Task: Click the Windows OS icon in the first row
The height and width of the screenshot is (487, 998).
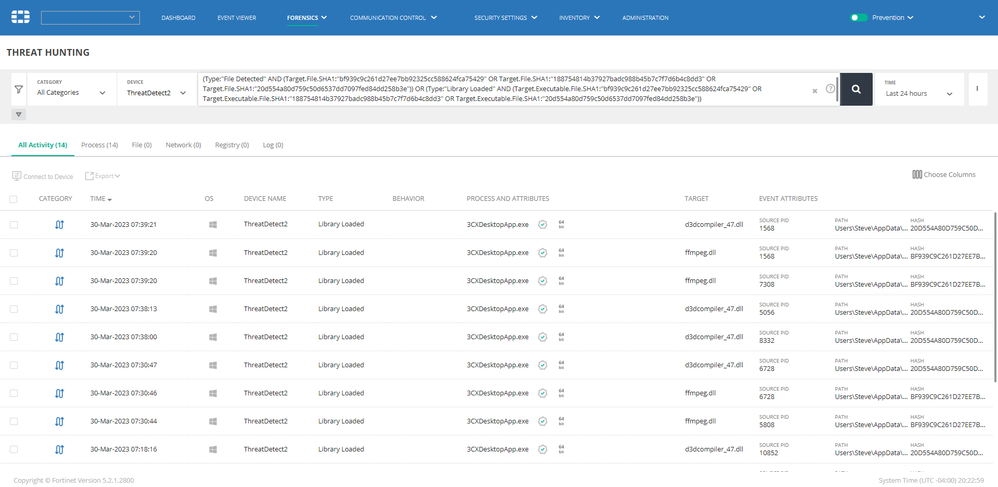Action: pyautogui.click(x=213, y=224)
